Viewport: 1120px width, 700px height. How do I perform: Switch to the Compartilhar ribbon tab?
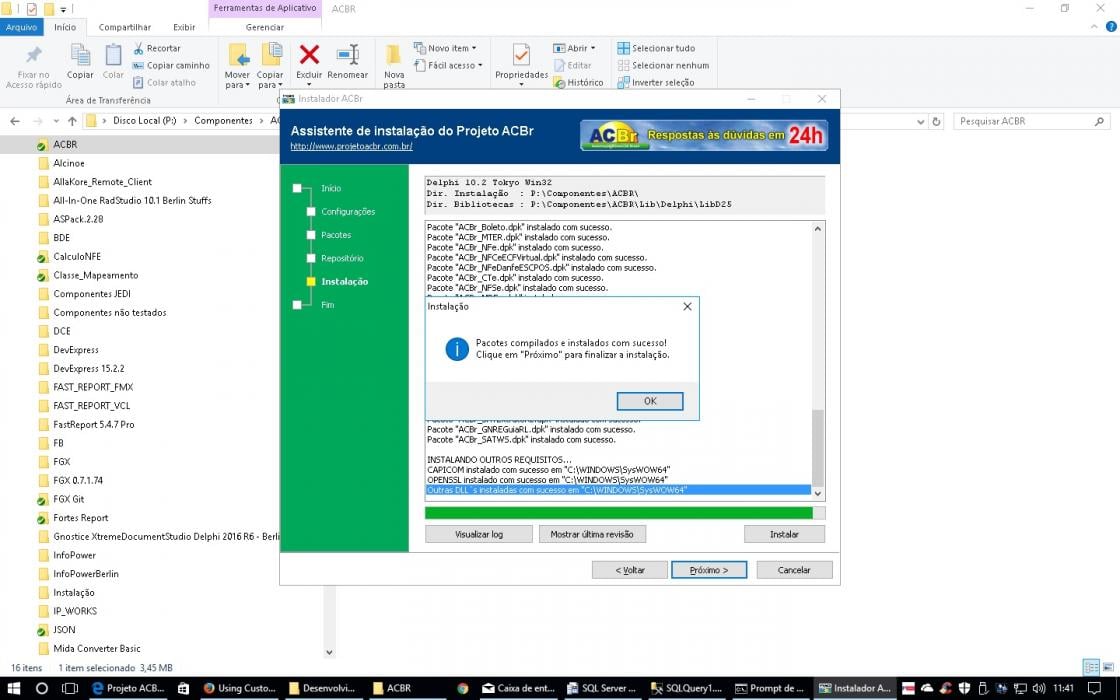124,27
